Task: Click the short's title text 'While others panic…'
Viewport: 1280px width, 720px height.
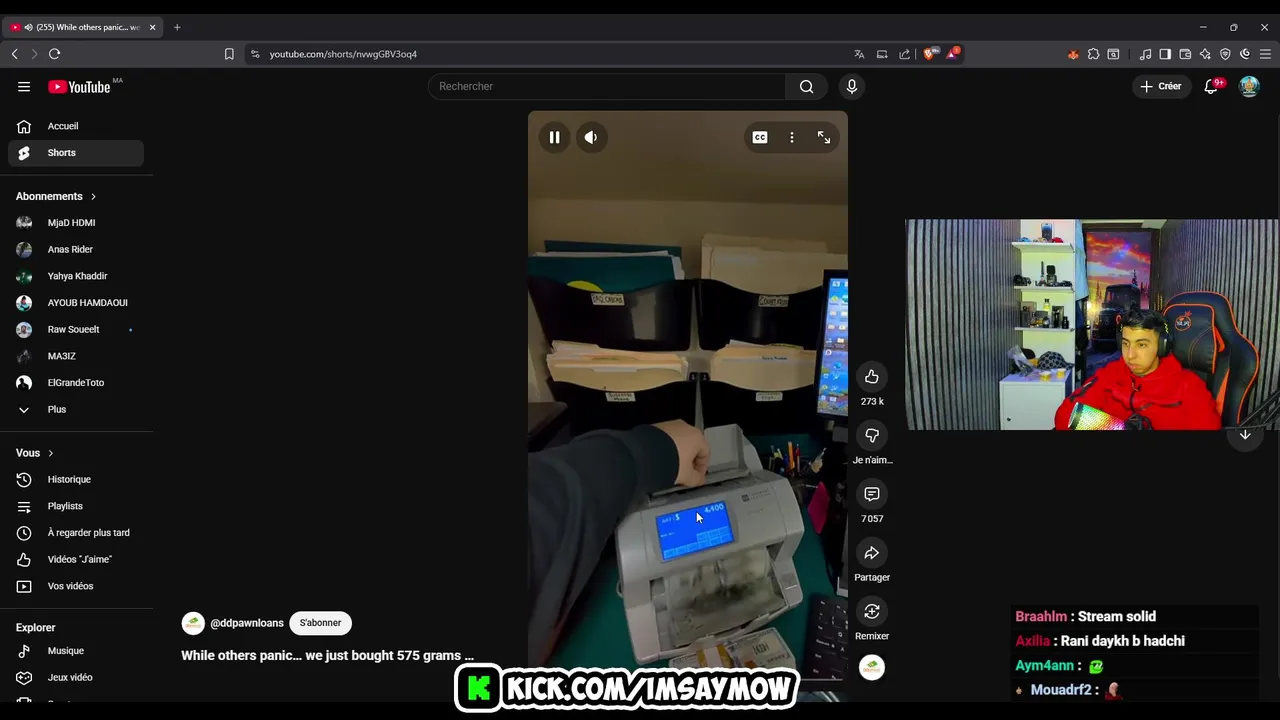Action: (x=327, y=656)
